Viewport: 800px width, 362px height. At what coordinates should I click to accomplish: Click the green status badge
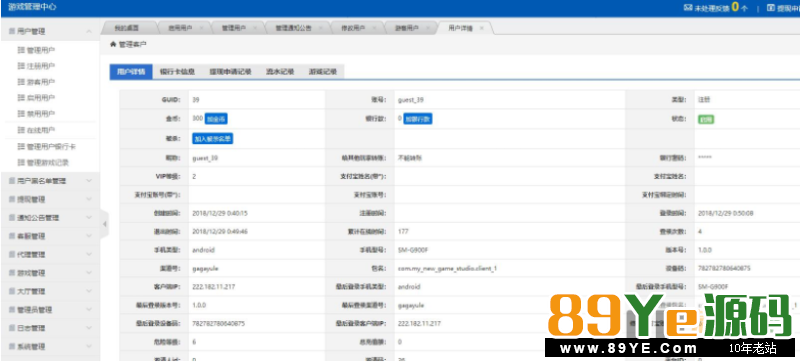706,119
